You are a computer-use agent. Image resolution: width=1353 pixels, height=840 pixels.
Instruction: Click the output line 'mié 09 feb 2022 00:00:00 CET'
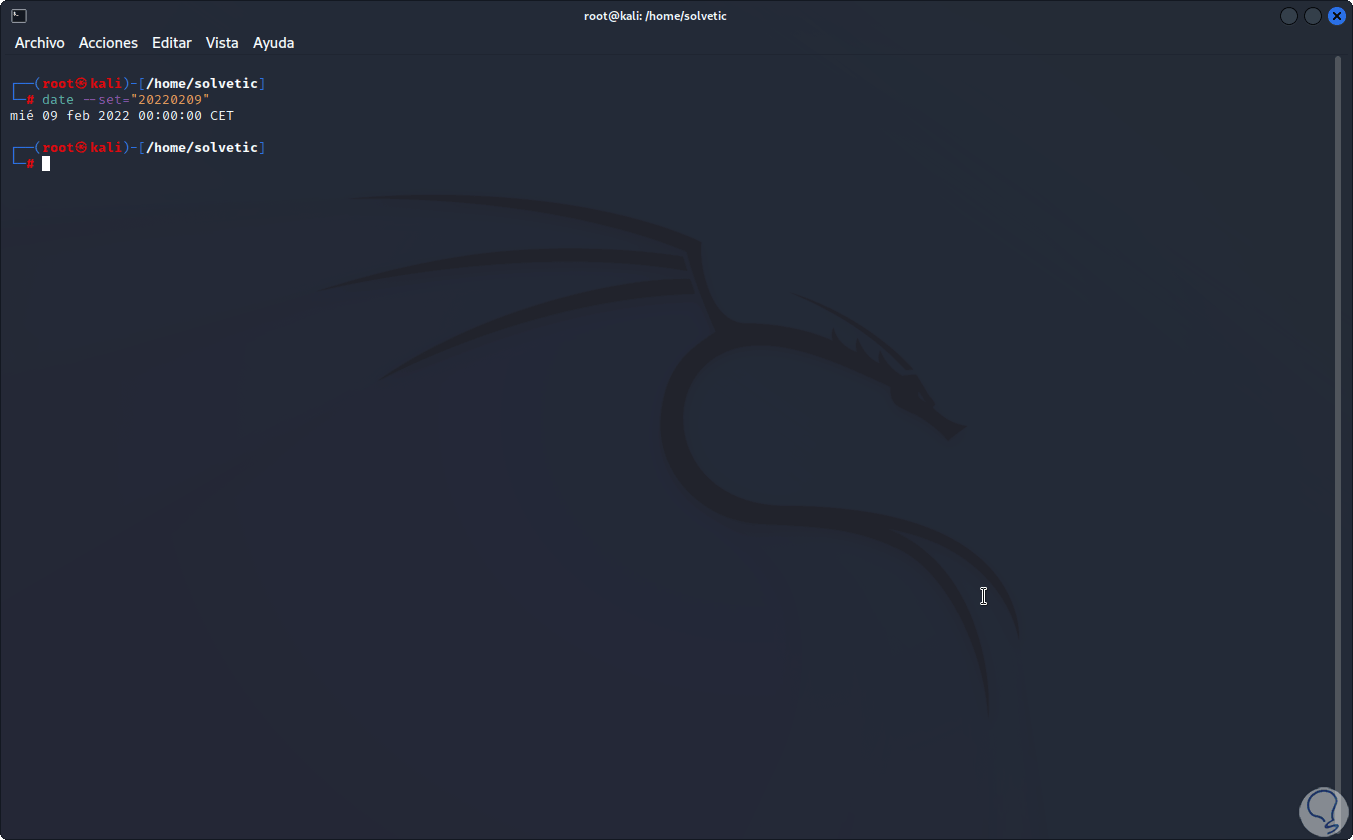[x=122, y=116]
